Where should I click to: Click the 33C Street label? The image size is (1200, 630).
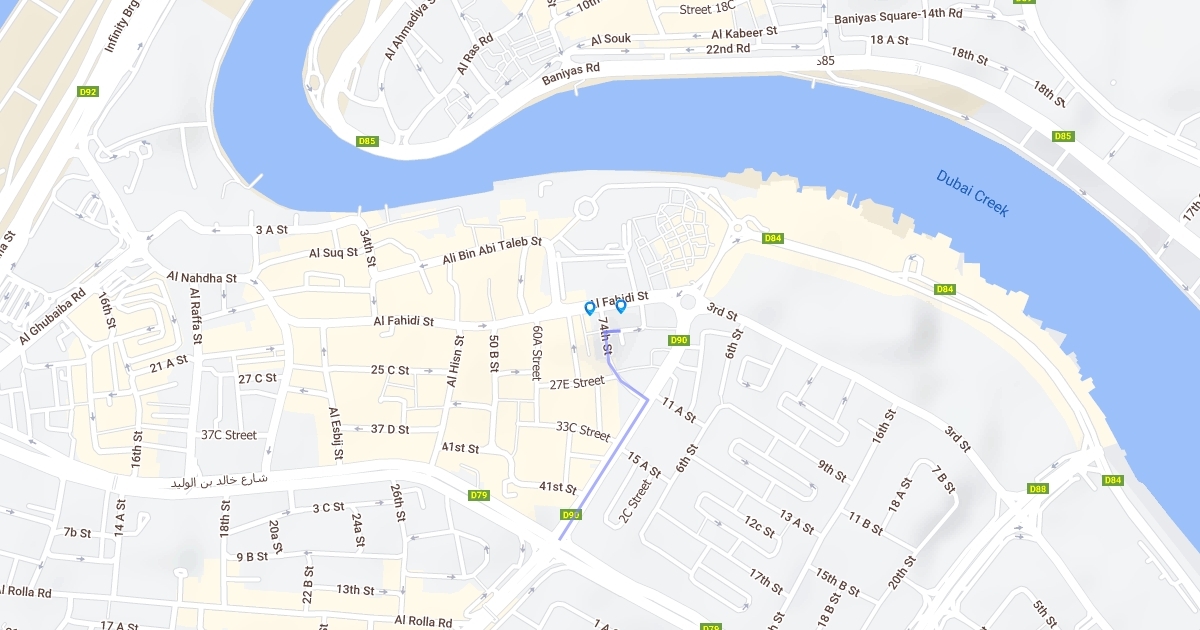tap(583, 432)
